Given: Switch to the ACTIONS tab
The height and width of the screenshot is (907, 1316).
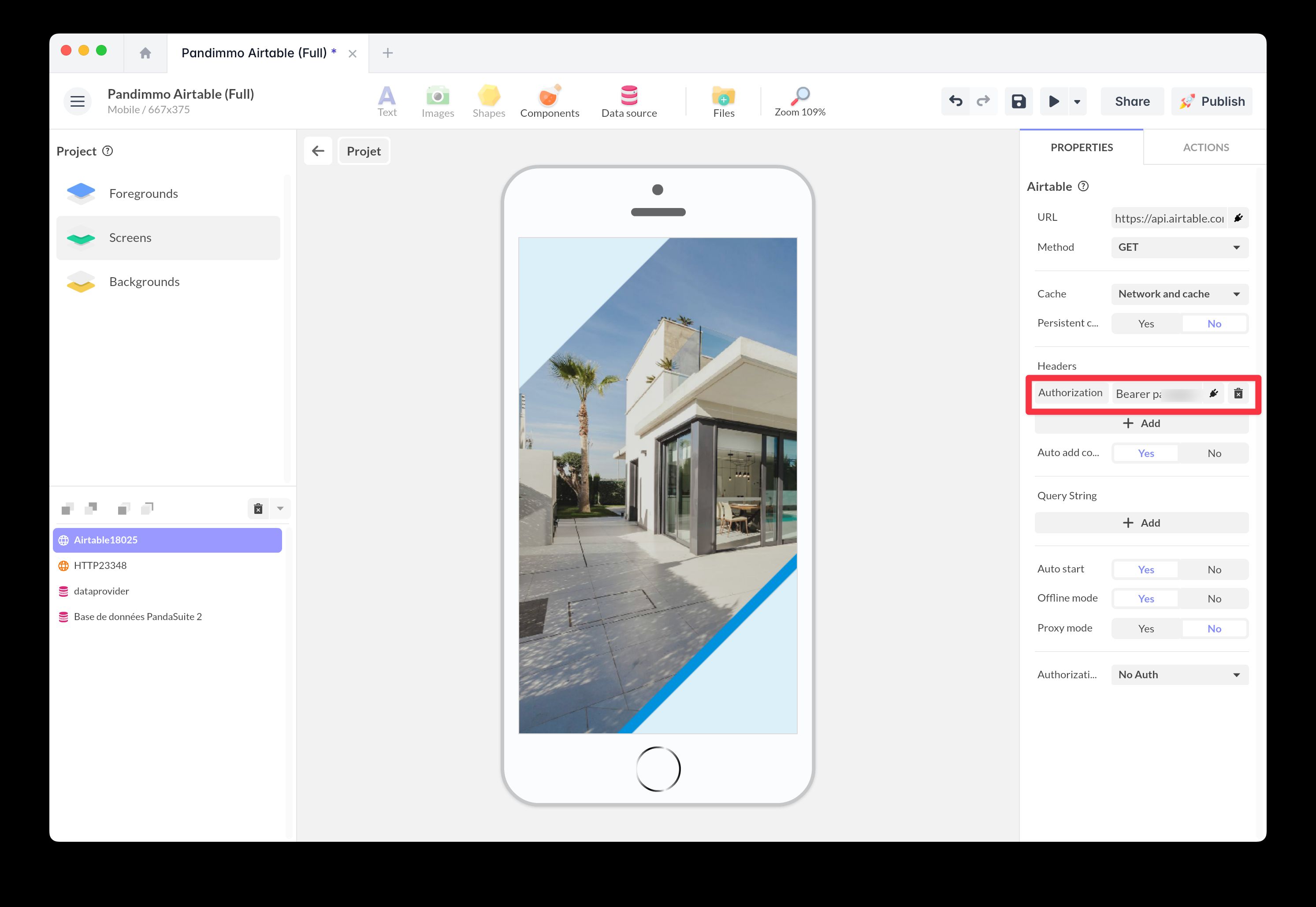Looking at the screenshot, I should coord(1205,147).
